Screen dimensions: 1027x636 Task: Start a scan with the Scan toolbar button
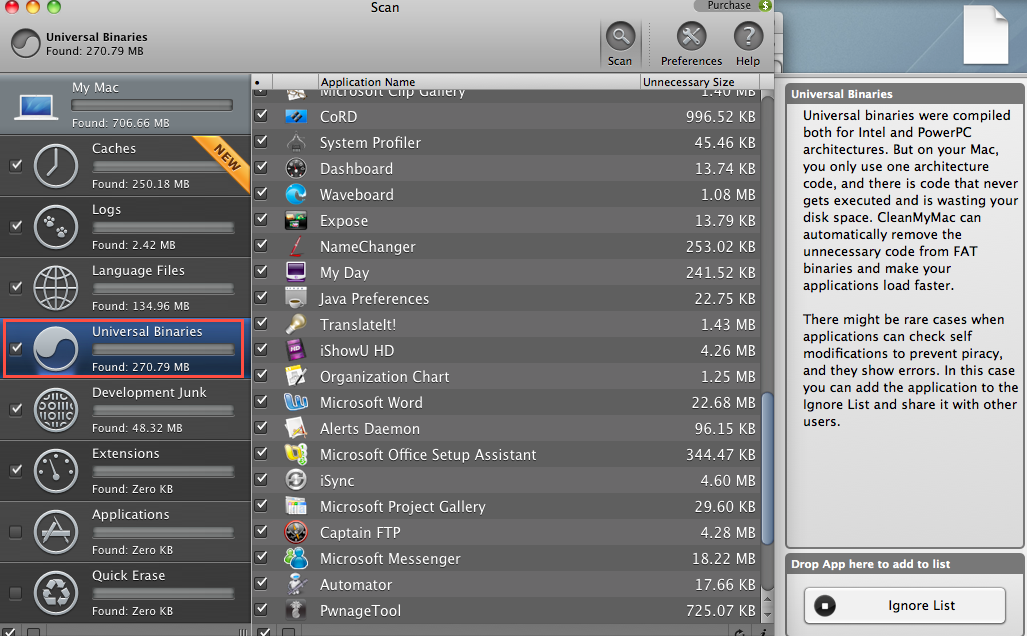tap(620, 44)
